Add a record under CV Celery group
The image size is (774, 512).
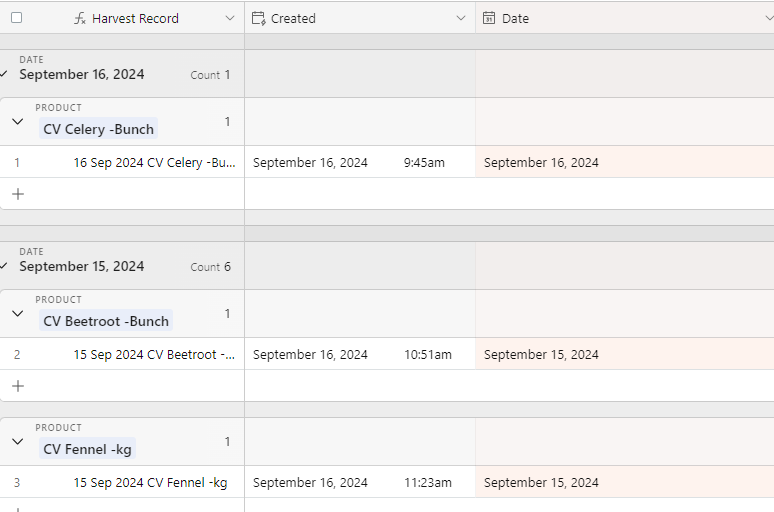pyautogui.click(x=18, y=194)
